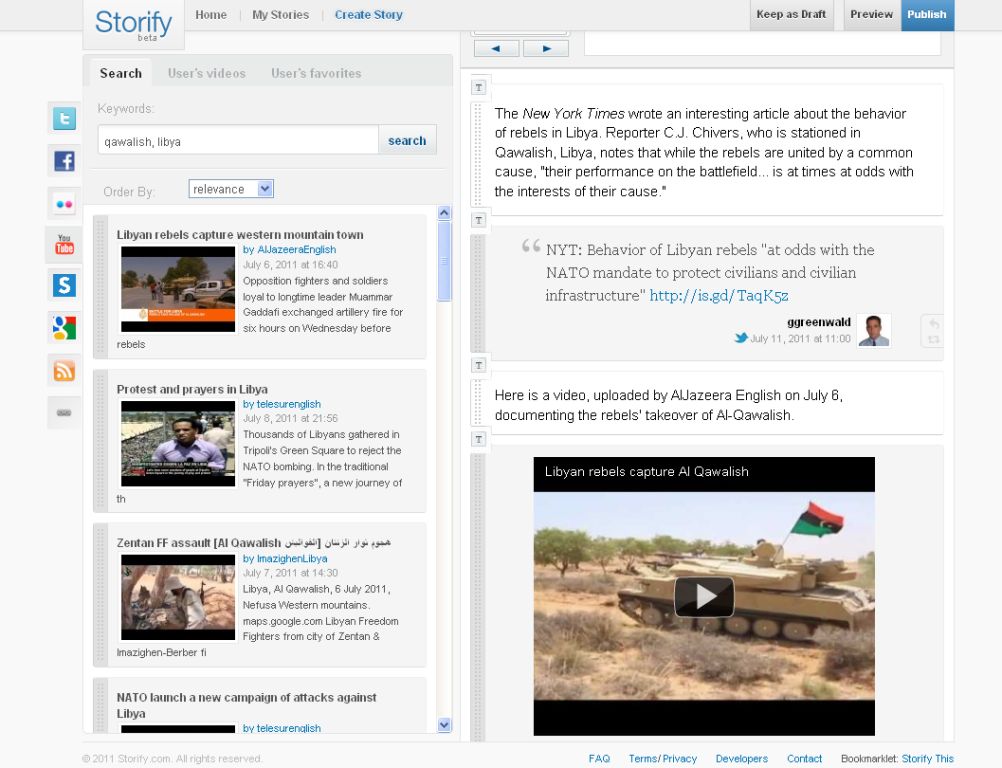Click the keywords input field
The height and width of the screenshot is (768, 1002).
pos(238,140)
